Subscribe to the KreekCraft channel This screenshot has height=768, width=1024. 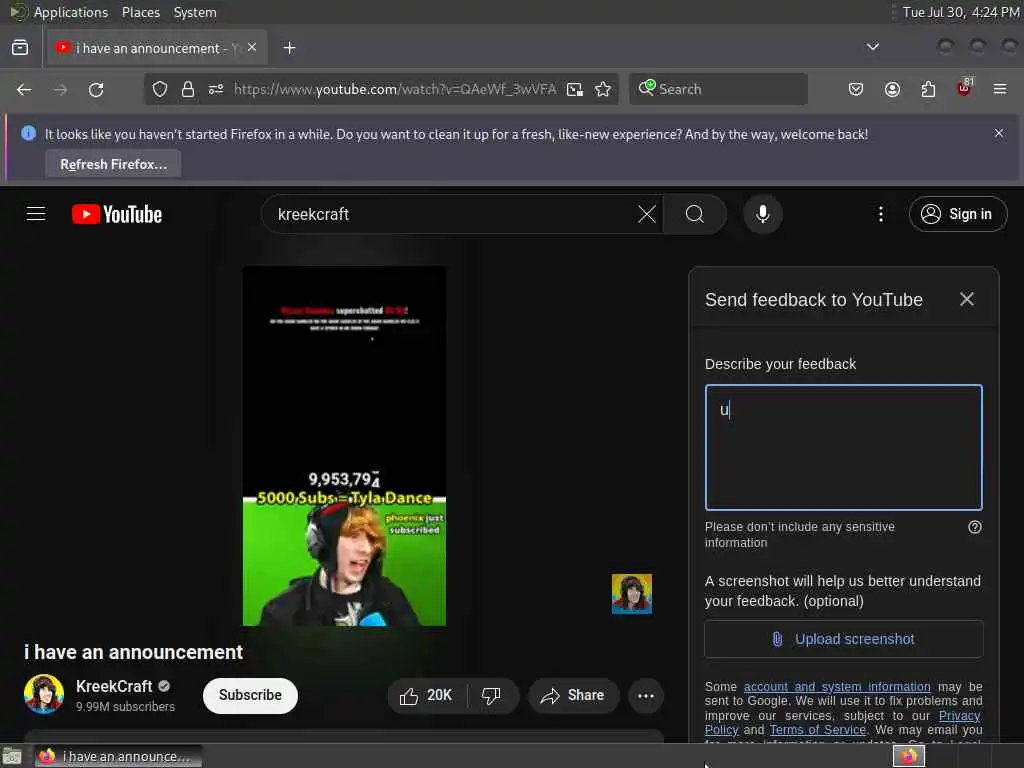click(250, 696)
